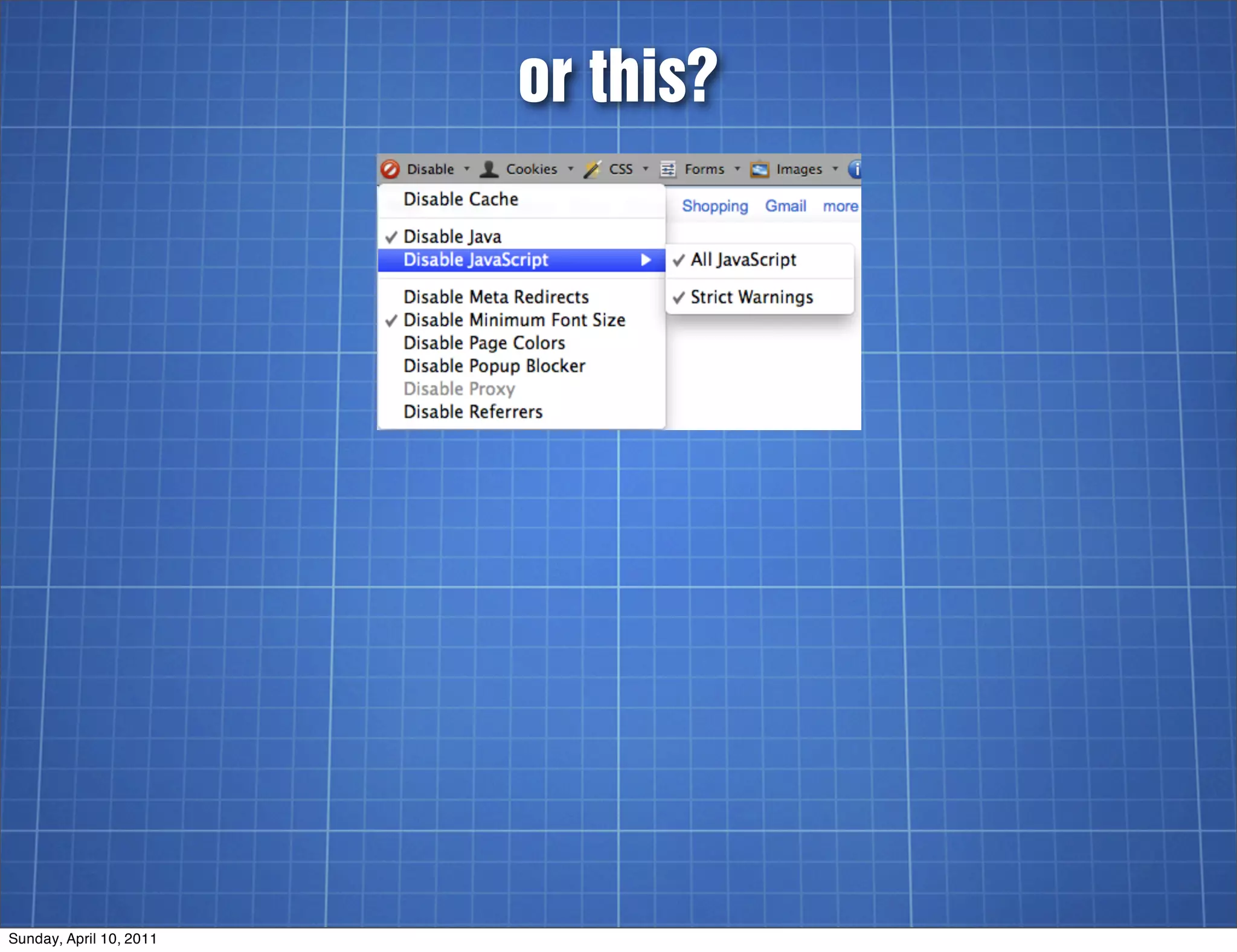Click the Images picture icon

tap(759, 170)
